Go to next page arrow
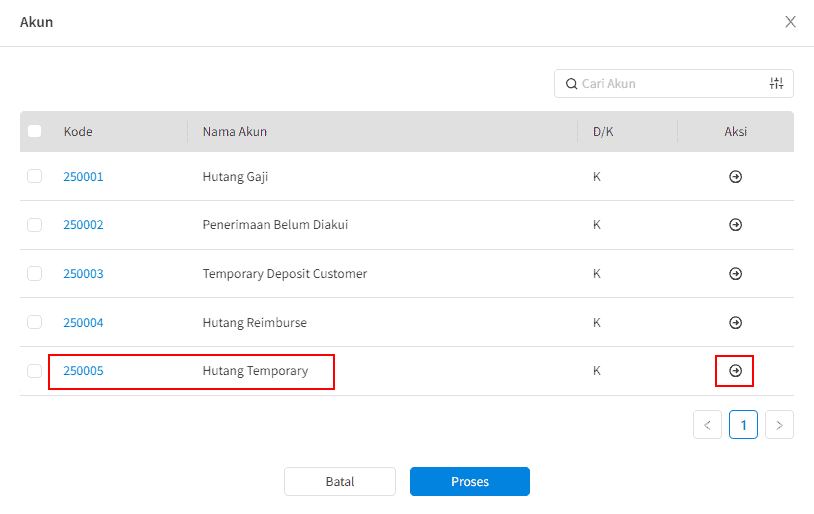The width and height of the screenshot is (814, 514). 779,425
